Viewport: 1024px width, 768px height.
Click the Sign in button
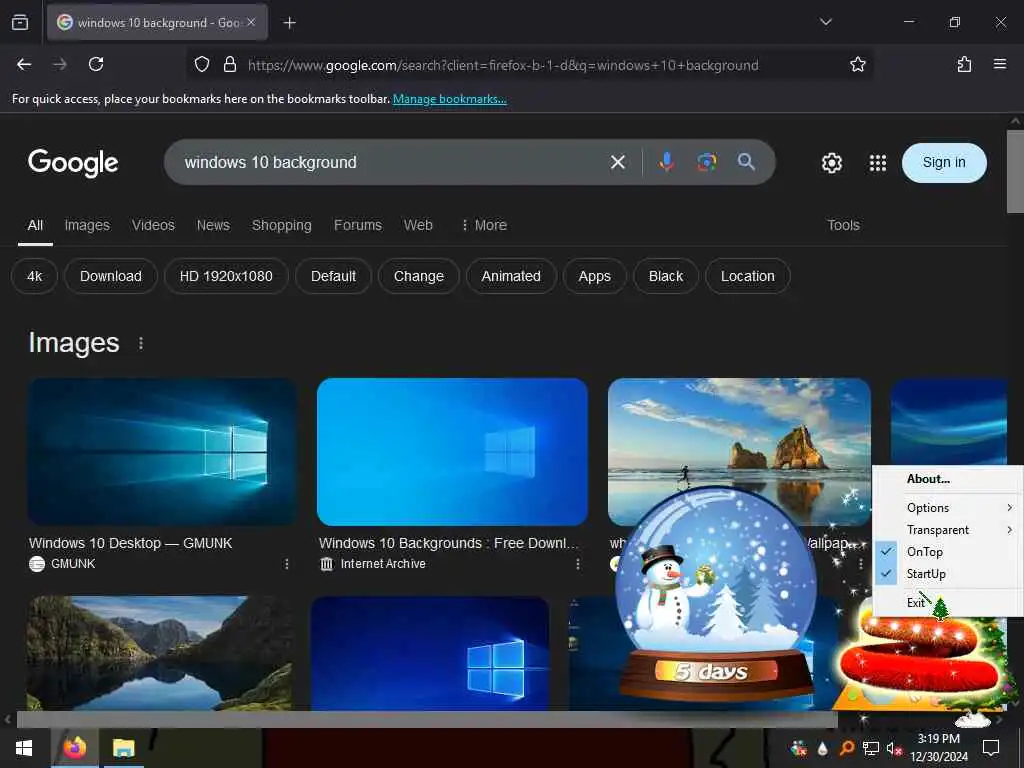click(x=944, y=163)
